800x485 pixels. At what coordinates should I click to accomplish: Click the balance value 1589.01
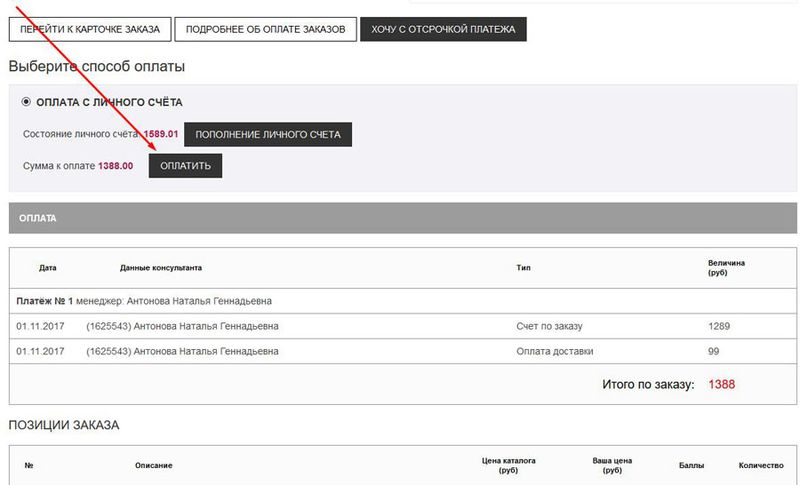click(161, 134)
